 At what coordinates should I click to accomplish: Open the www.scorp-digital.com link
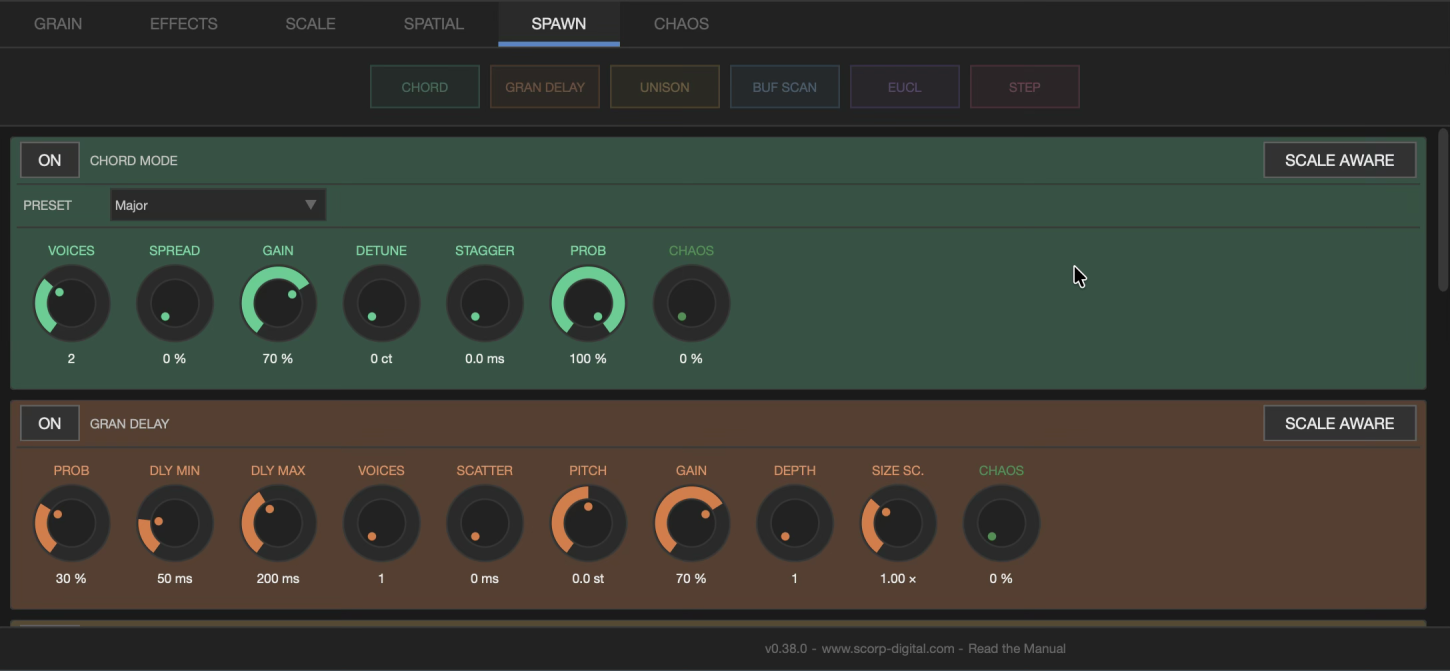tap(888, 649)
